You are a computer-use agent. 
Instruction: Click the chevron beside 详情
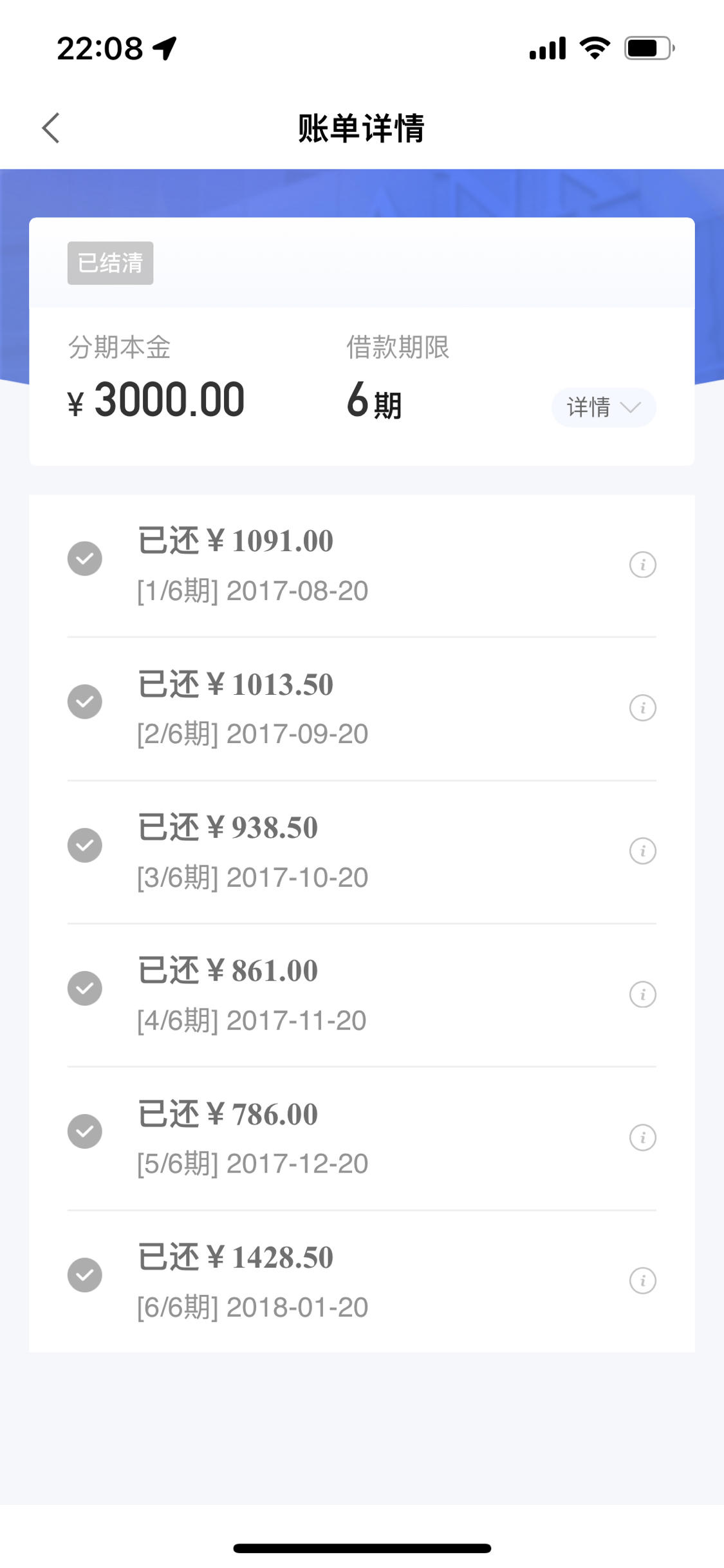click(630, 407)
